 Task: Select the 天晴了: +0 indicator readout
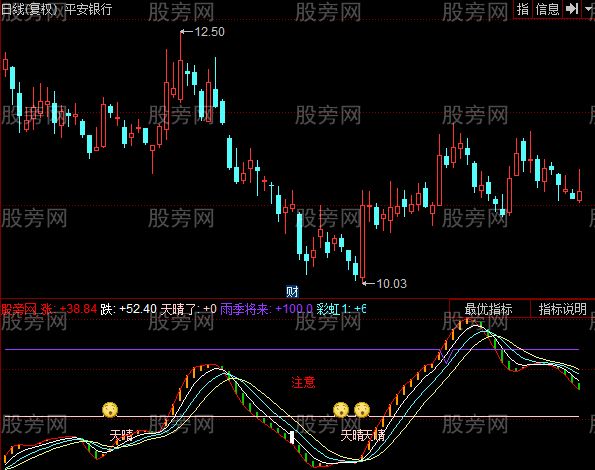[x=188, y=309]
